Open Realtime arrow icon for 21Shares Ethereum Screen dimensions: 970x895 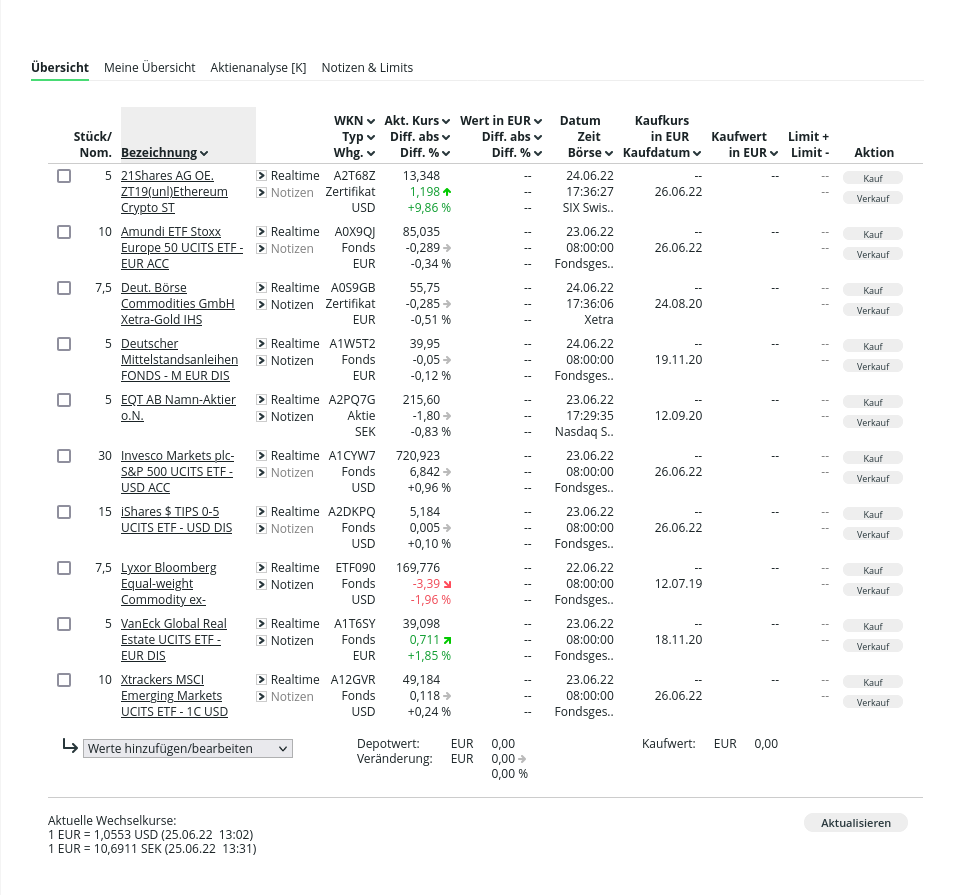pos(262,176)
